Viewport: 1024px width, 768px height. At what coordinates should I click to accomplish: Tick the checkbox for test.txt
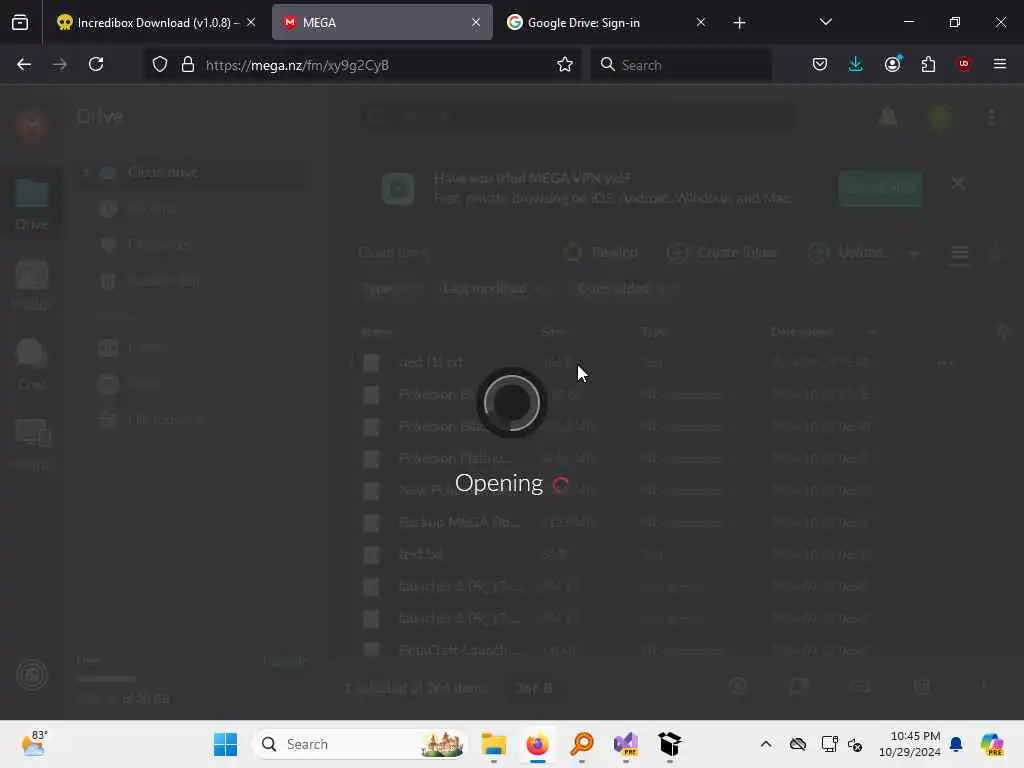371,555
